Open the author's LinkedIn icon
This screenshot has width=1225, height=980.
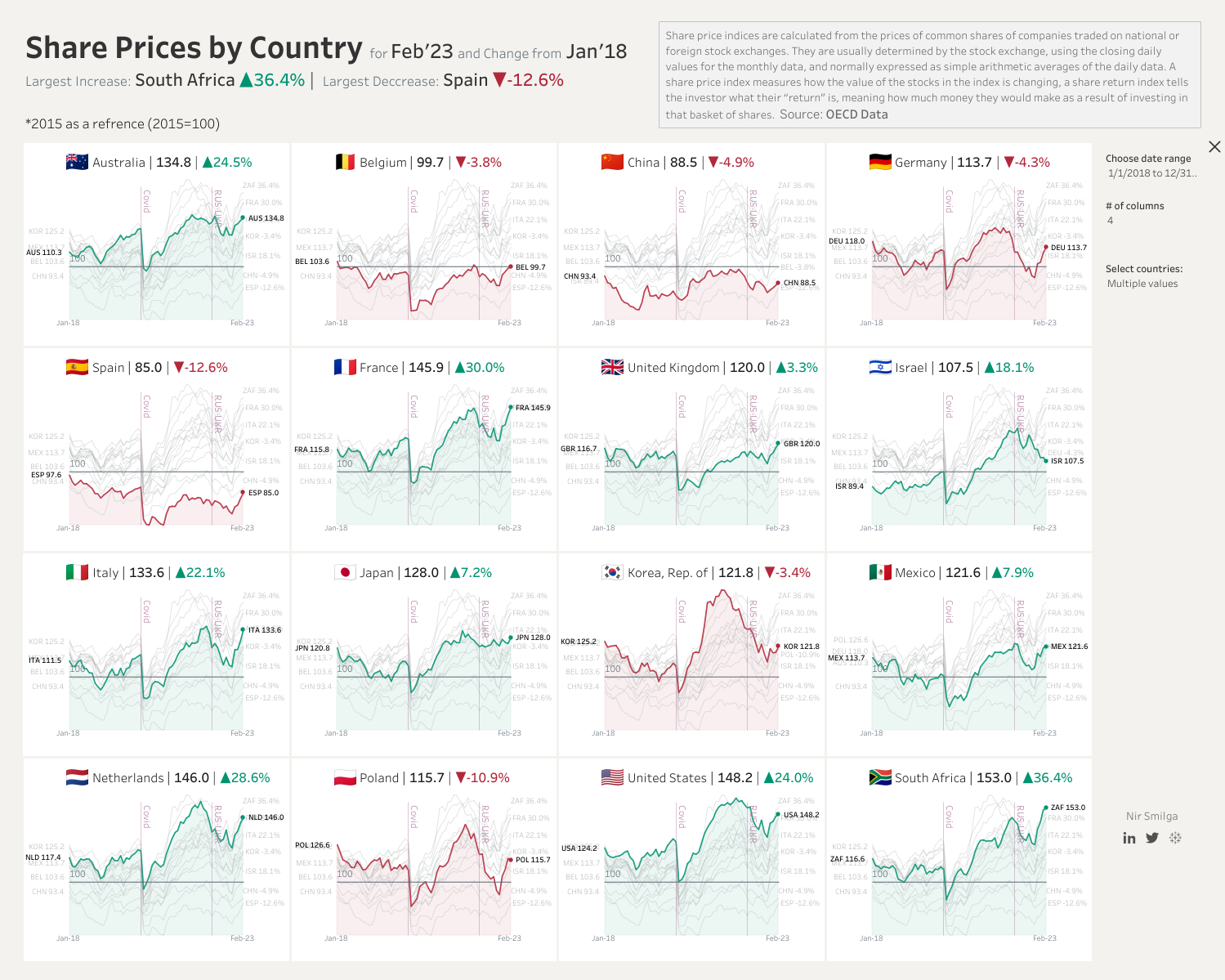click(1129, 838)
